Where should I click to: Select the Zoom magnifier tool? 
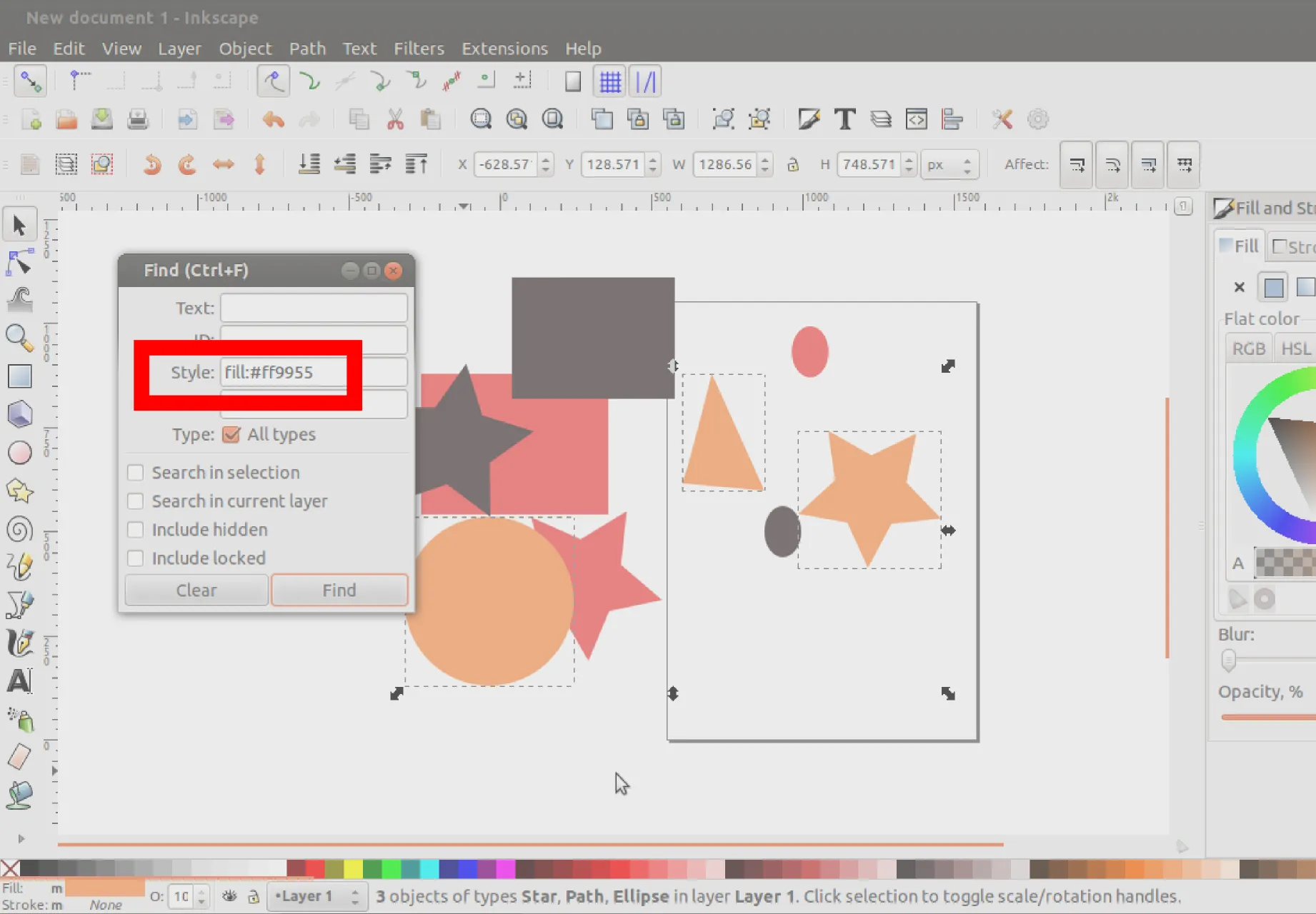19,338
